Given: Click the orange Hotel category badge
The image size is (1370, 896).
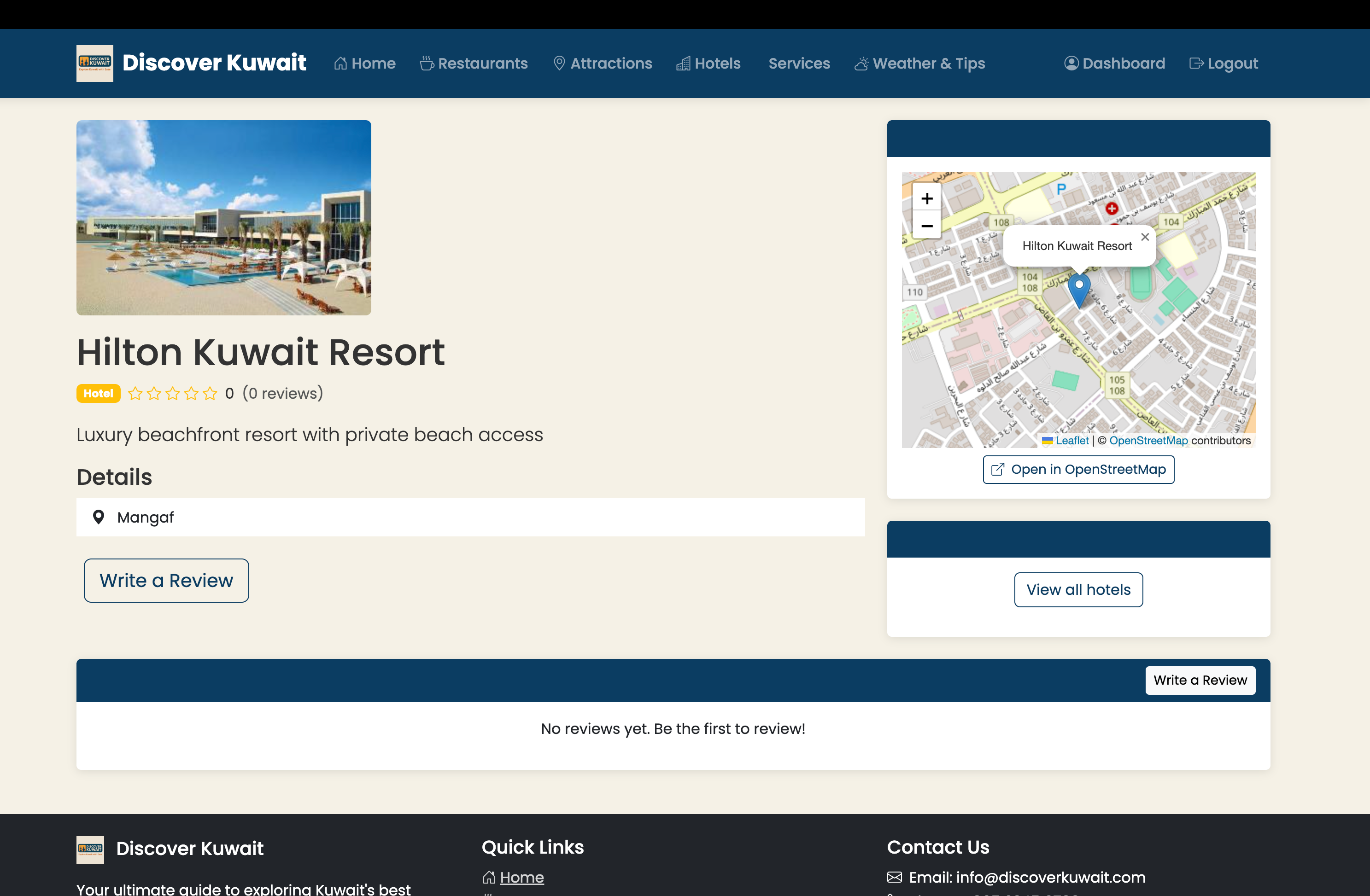Looking at the screenshot, I should tap(99, 394).
